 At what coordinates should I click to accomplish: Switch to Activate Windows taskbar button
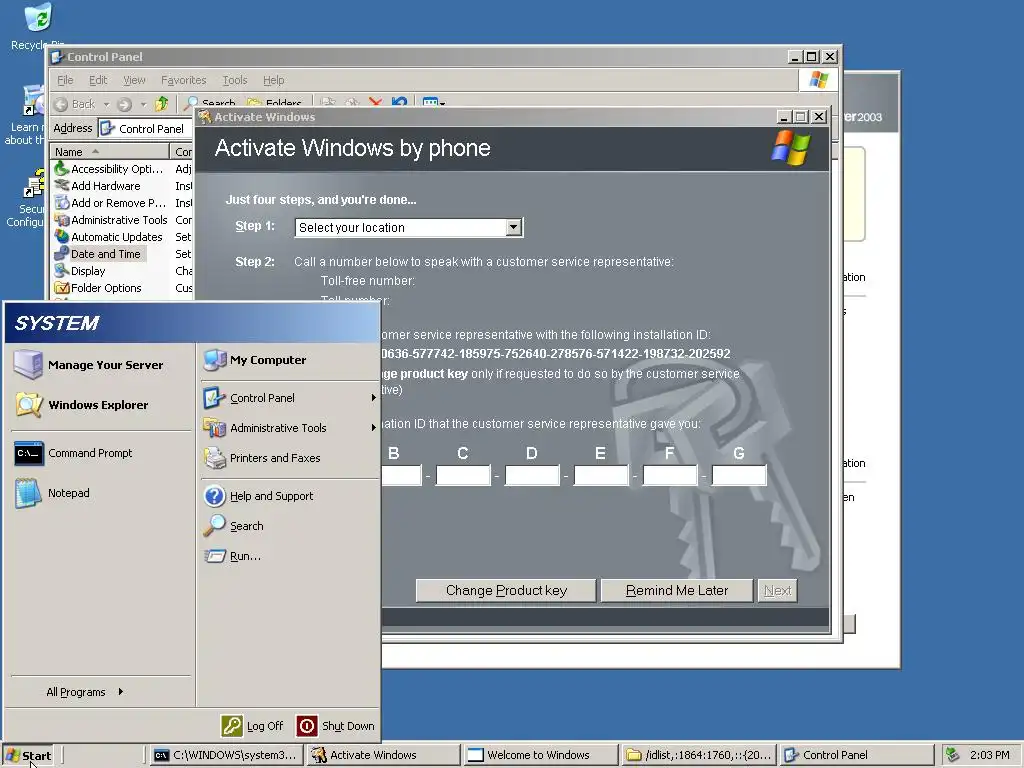384,755
